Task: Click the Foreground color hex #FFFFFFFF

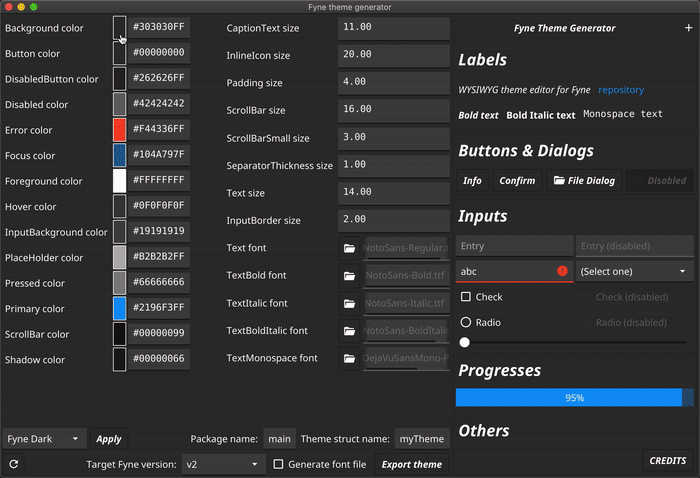Action: click(159, 180)
